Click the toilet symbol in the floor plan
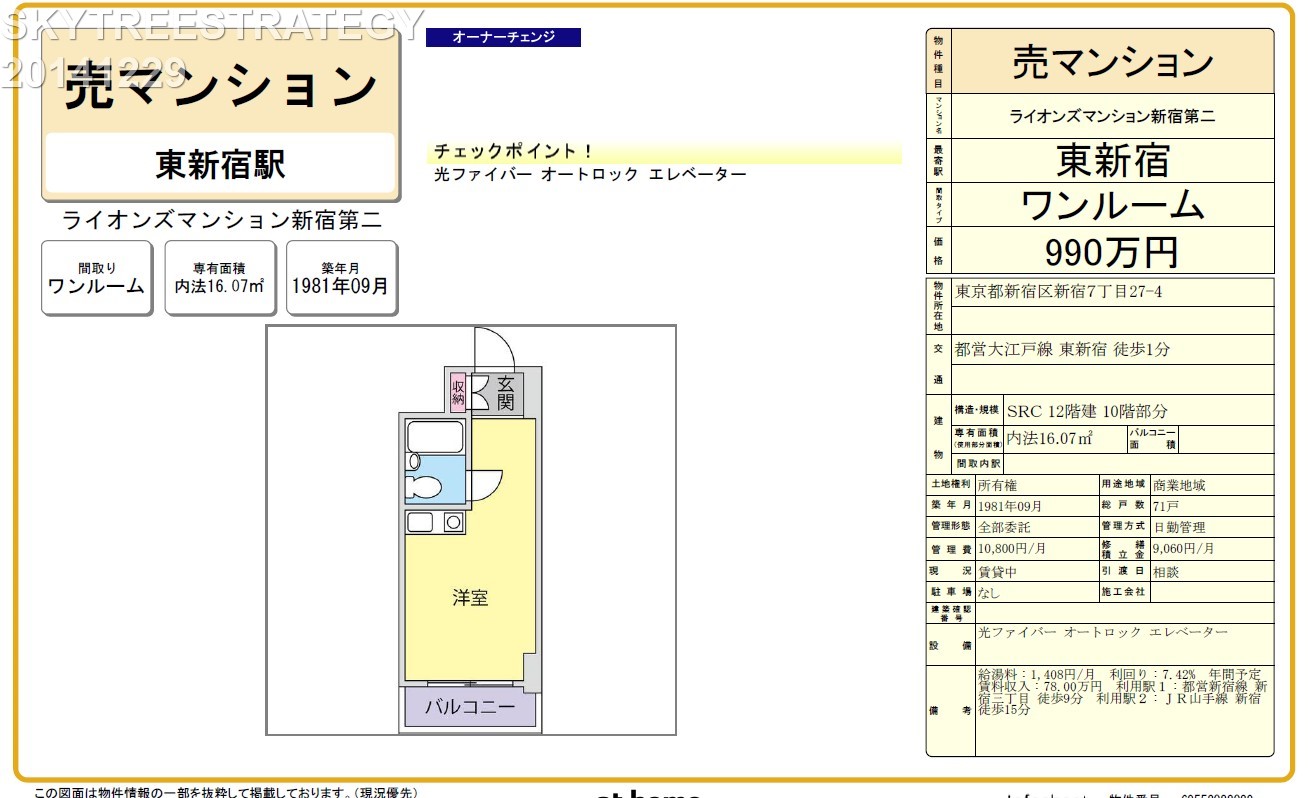The image size is (1312, 798). coord(422,487)
